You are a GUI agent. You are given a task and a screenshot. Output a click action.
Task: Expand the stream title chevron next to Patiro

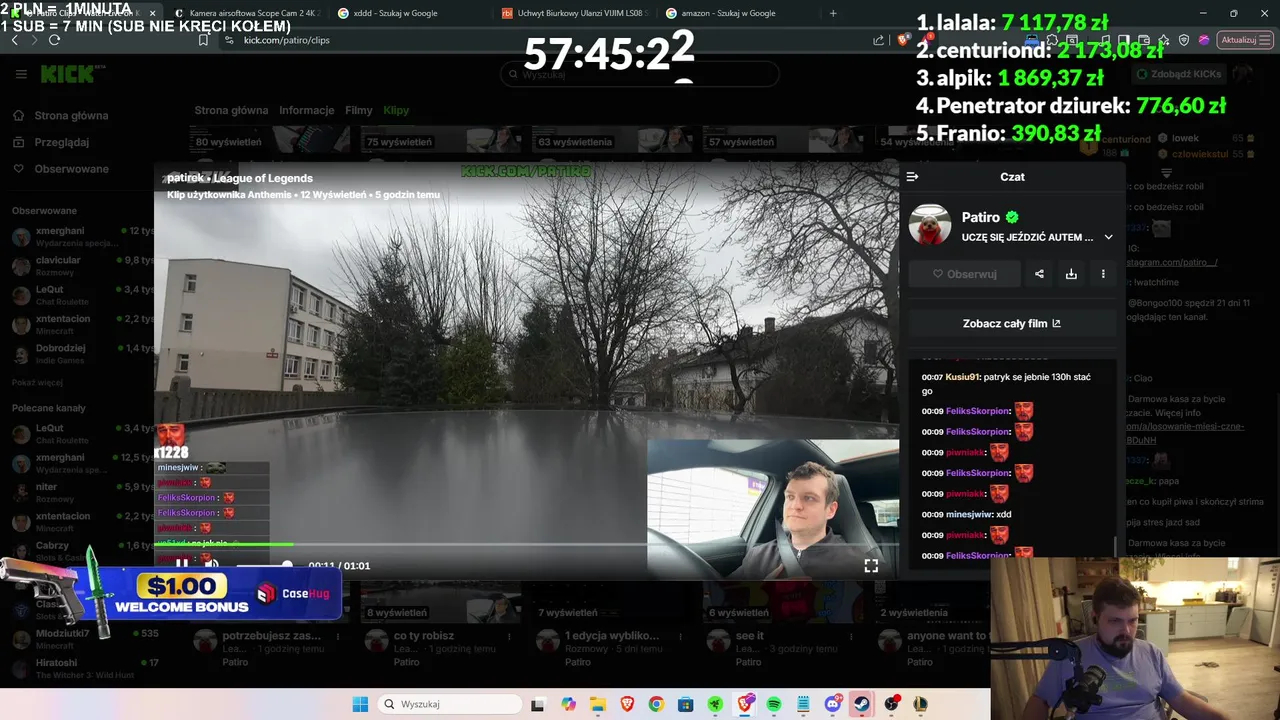(x=1108, y=237)
